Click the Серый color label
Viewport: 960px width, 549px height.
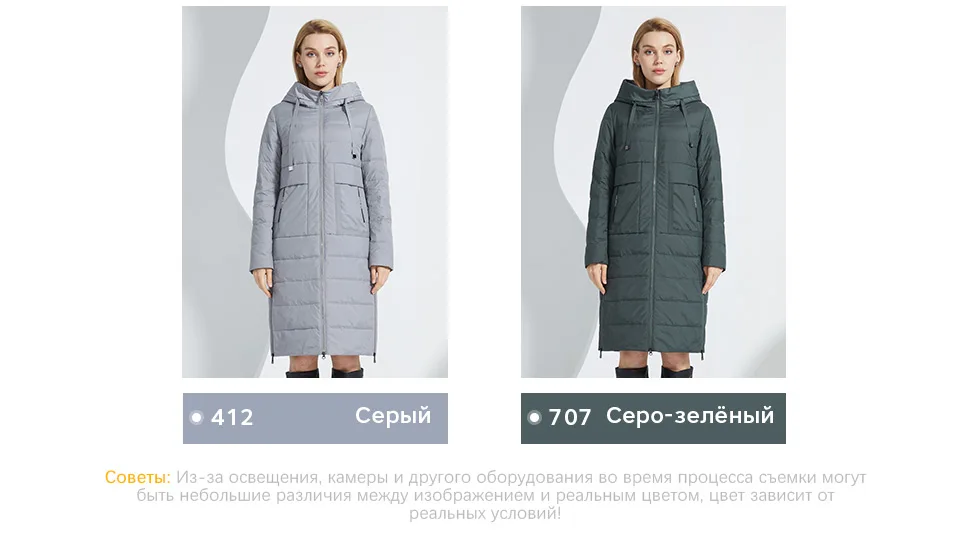393,416
